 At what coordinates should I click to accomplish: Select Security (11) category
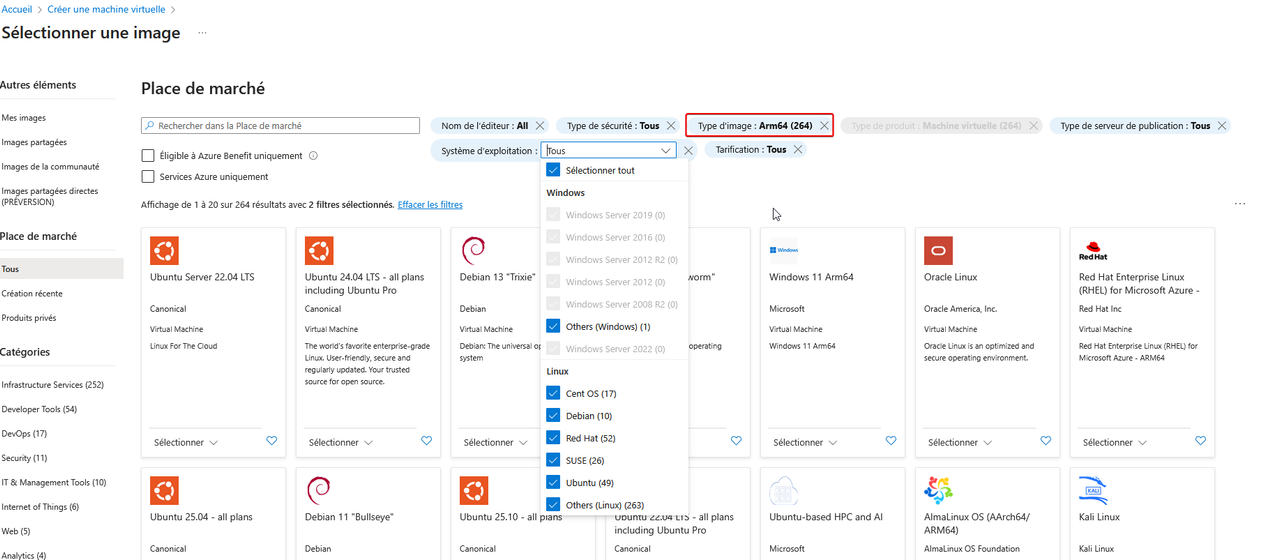[24, 458]
